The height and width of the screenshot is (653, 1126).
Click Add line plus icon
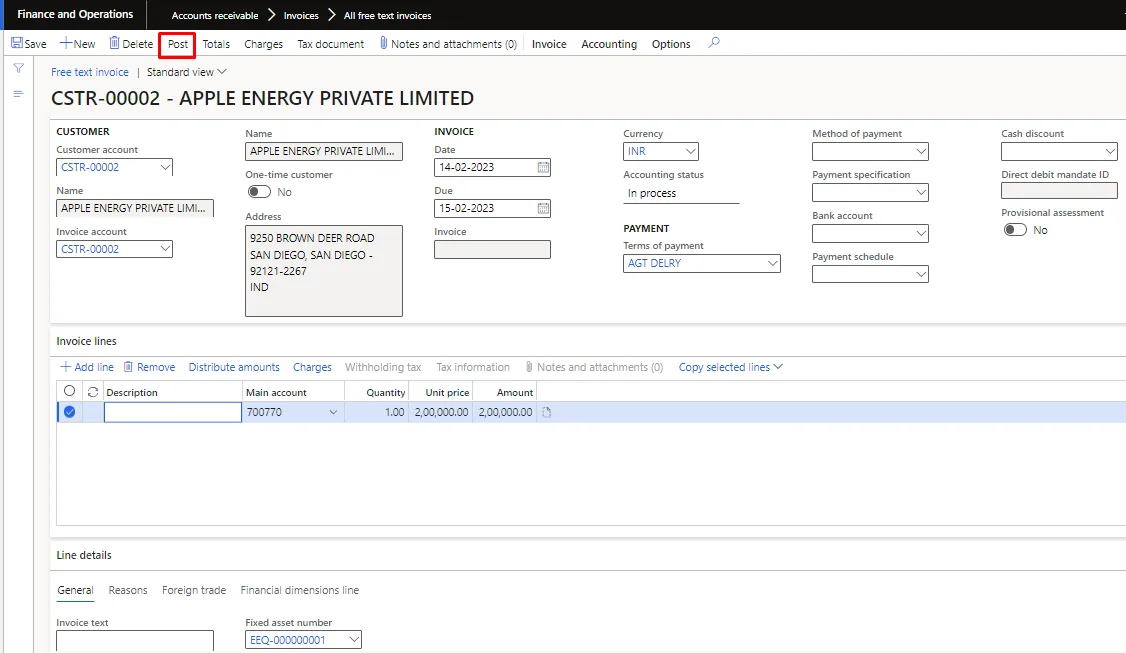[65, 366]
